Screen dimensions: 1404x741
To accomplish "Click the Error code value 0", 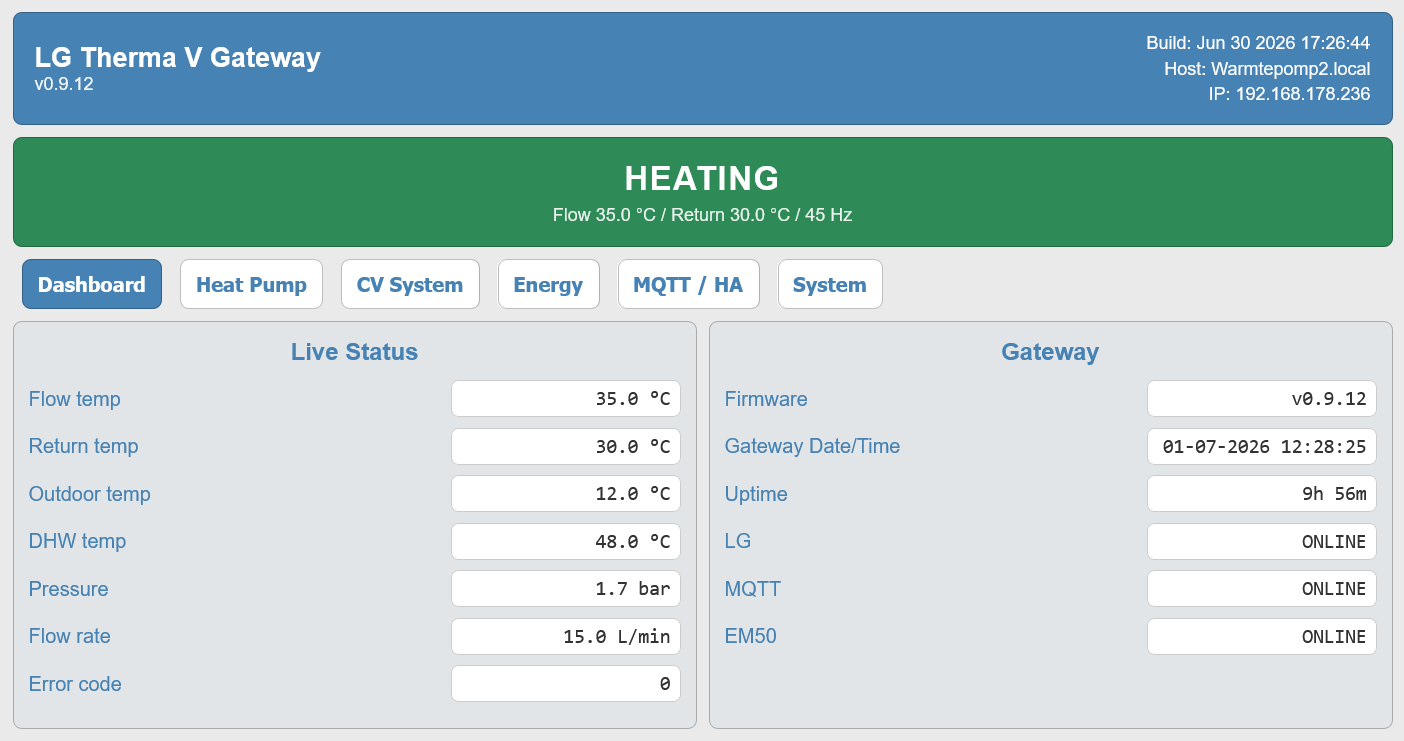I will click(566, 683).
